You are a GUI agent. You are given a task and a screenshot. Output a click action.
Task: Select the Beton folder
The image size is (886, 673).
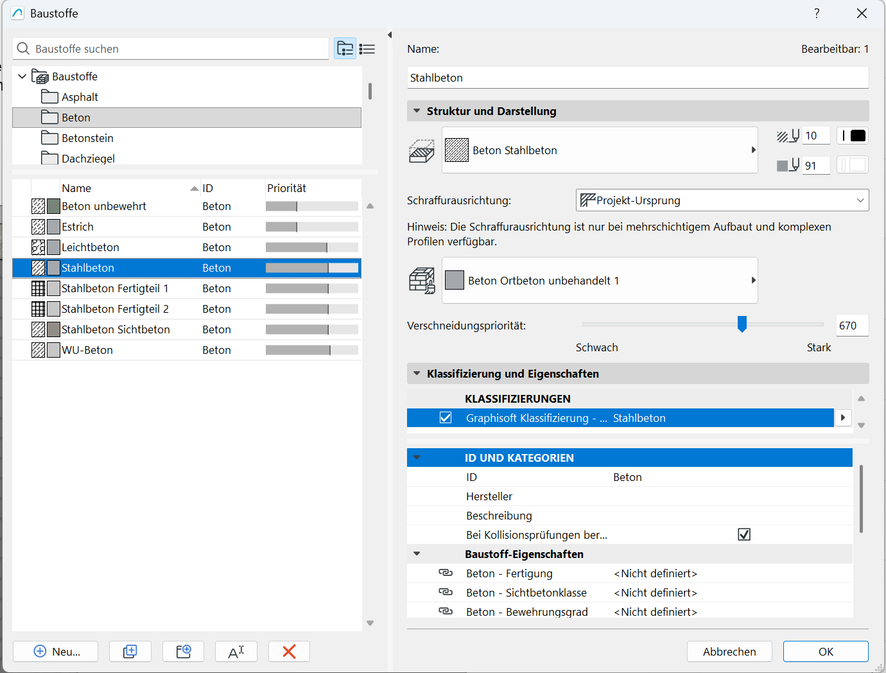pyautogui.click(x=186, y=118)
